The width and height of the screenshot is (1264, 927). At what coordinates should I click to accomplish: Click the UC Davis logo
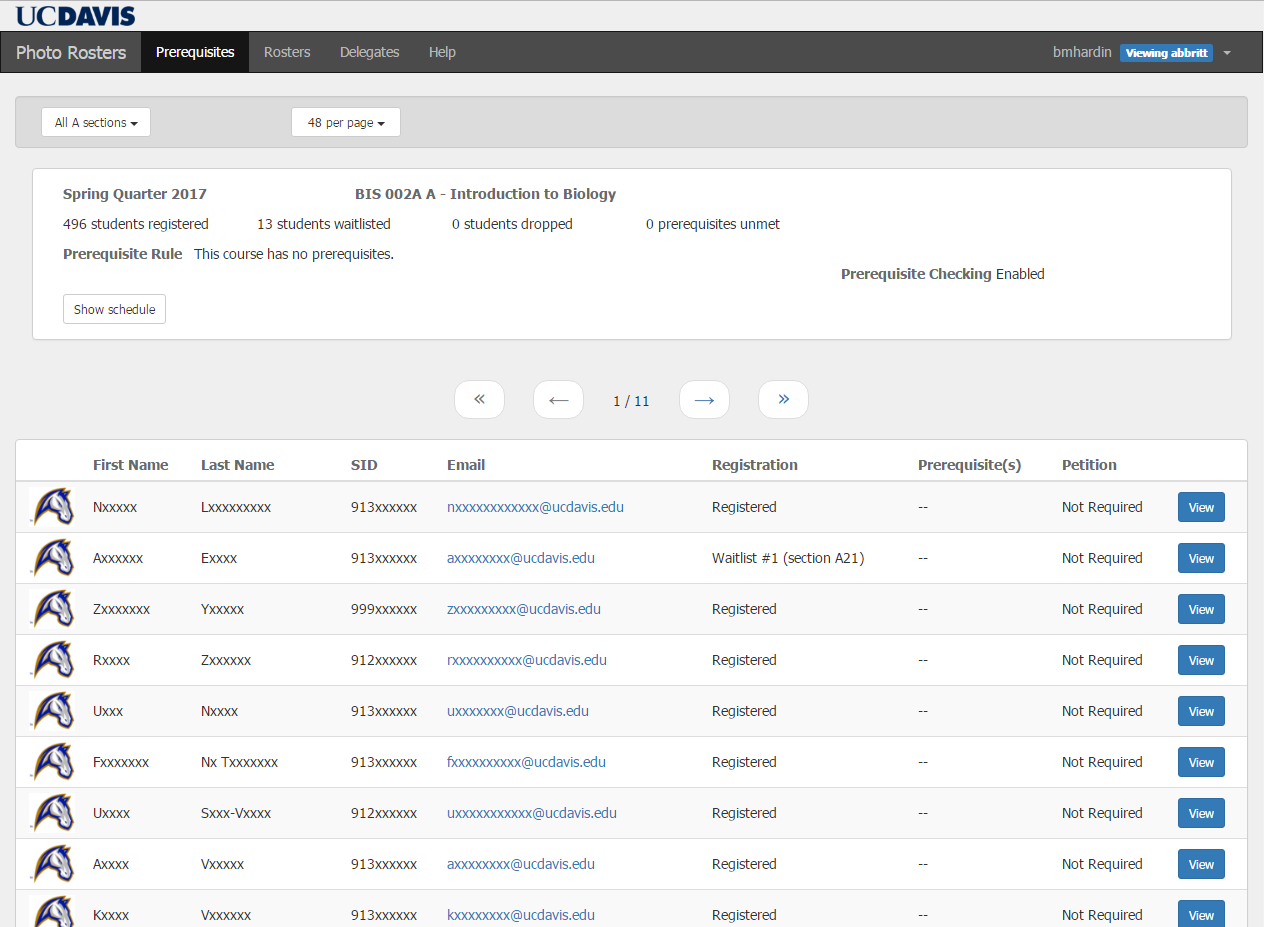(75, 15)
